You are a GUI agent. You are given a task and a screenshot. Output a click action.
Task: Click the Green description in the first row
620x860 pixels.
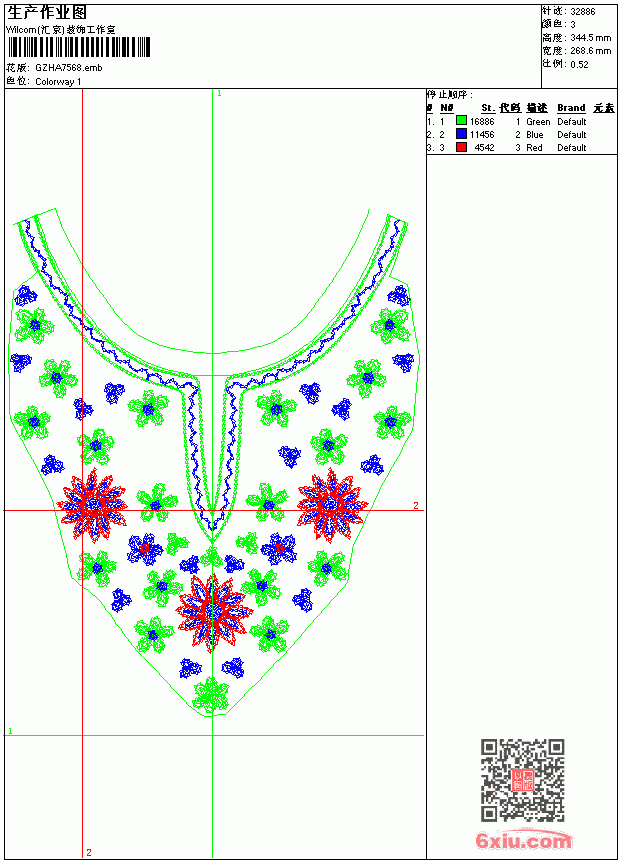(x=538, y=122)
